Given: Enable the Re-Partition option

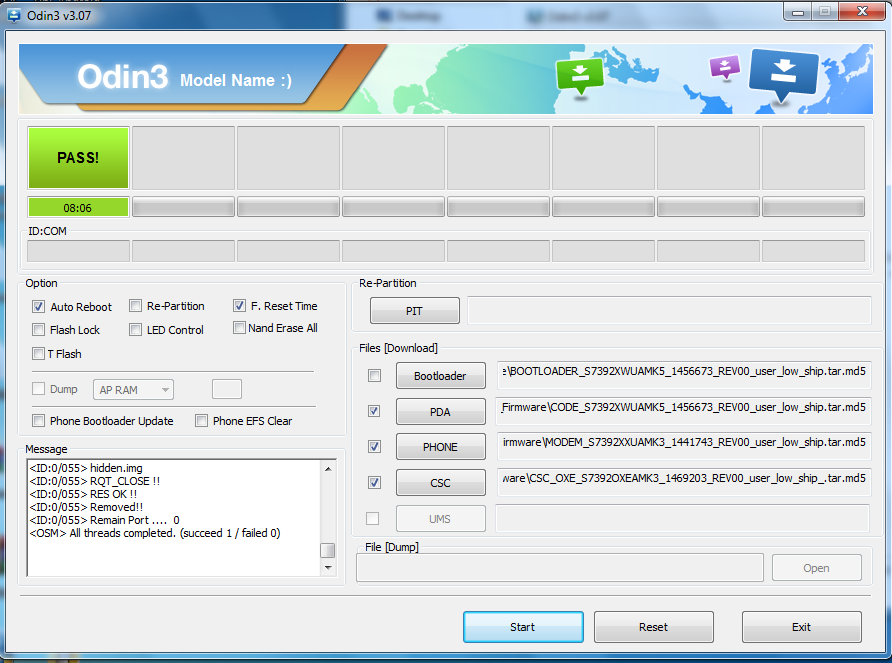Looking at the screenshot, I should pyautogui.click(x=135, y=306).
